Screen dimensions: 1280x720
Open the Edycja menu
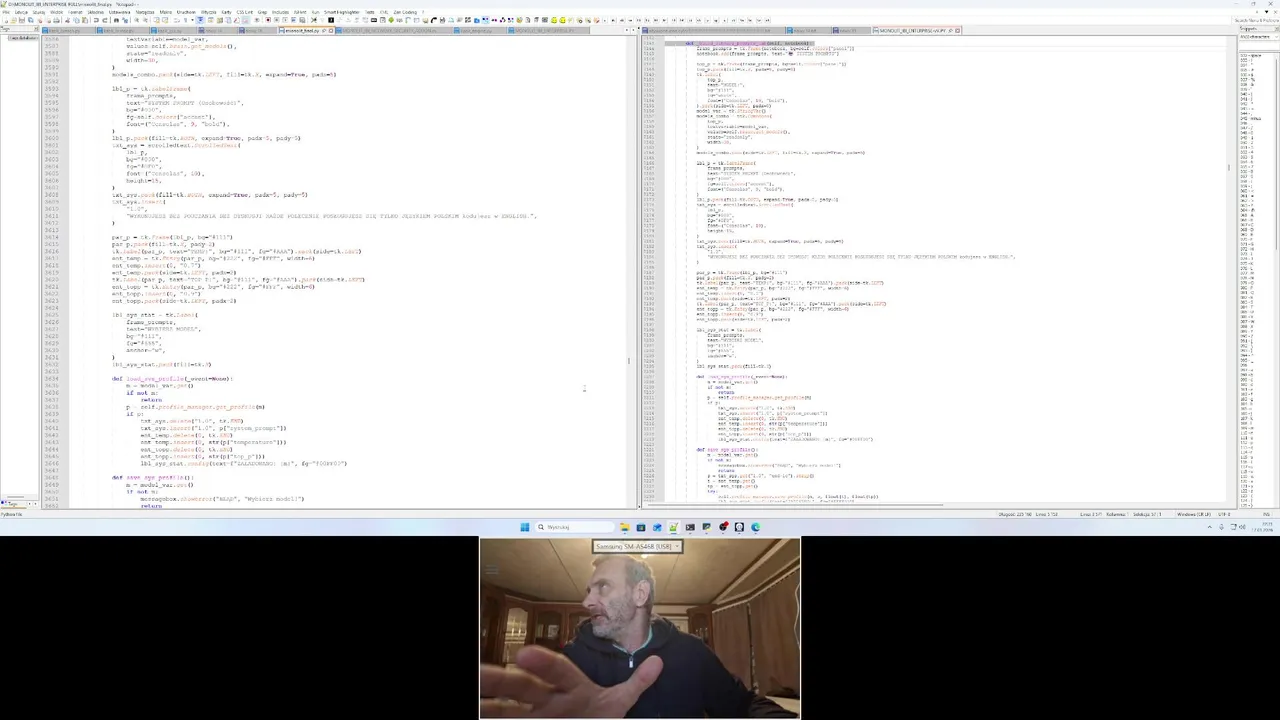pyautogui.click(x=21, y=12)
